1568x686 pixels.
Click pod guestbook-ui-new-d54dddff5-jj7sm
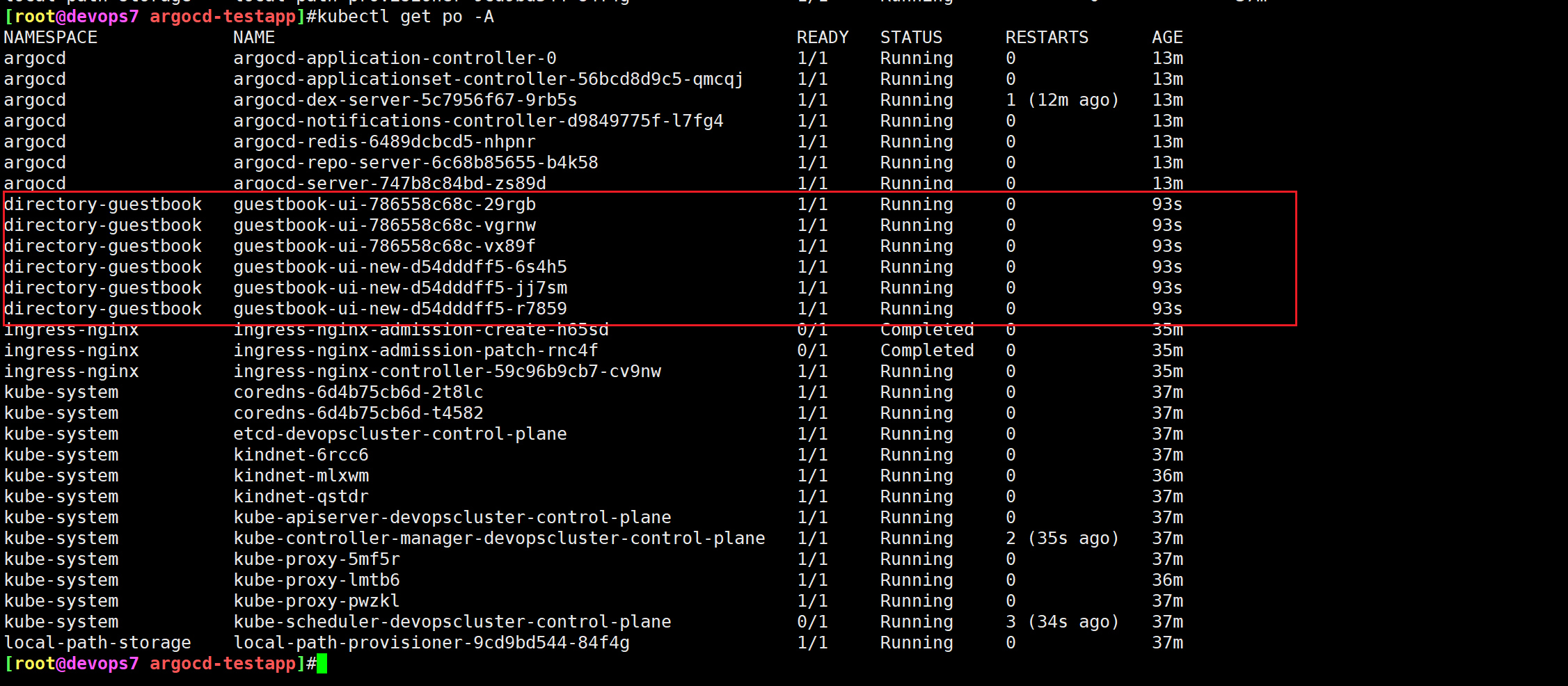pyautogui.click(x=400, y=288)
